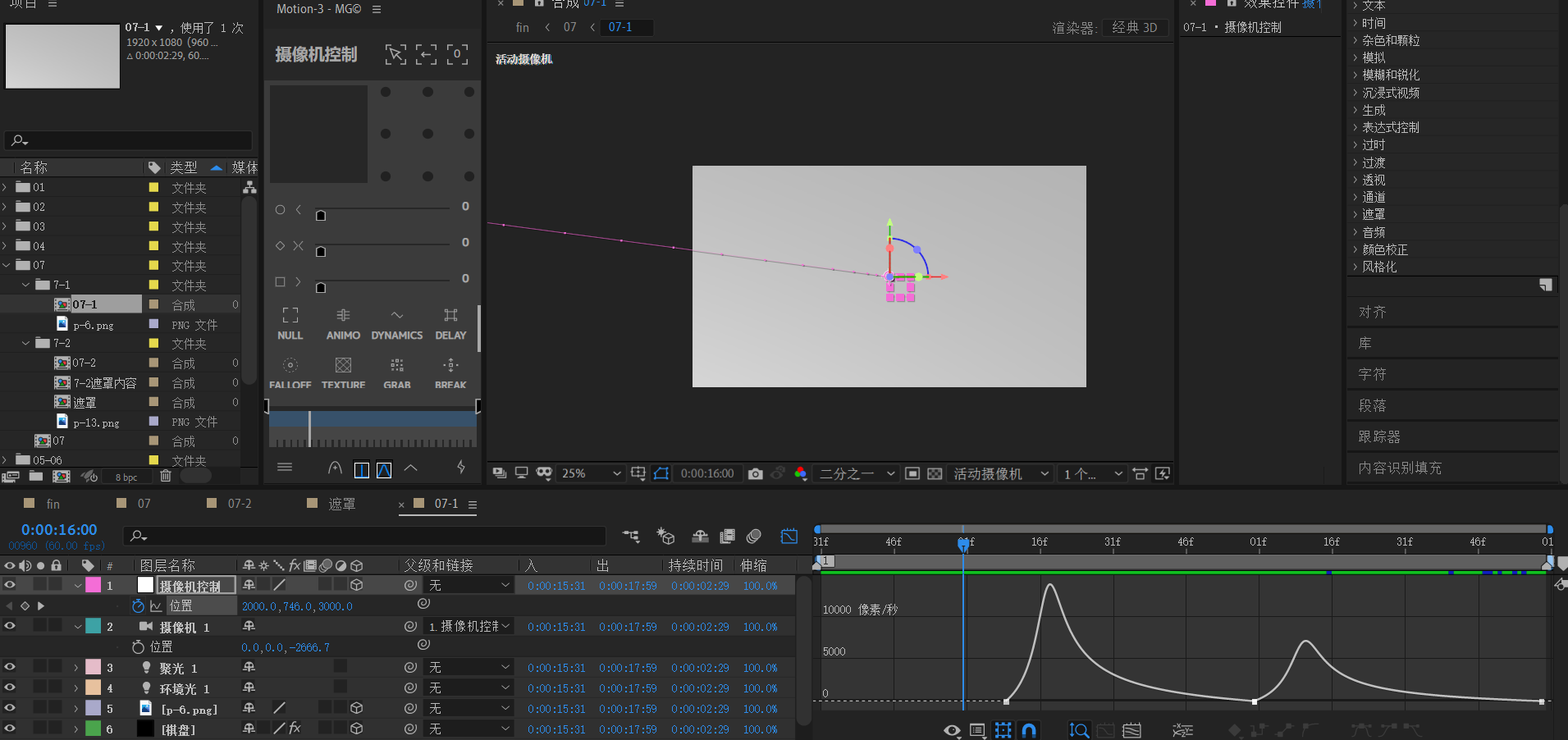Click the lightning icon in Motion-3 panel

tap(461, 468)
